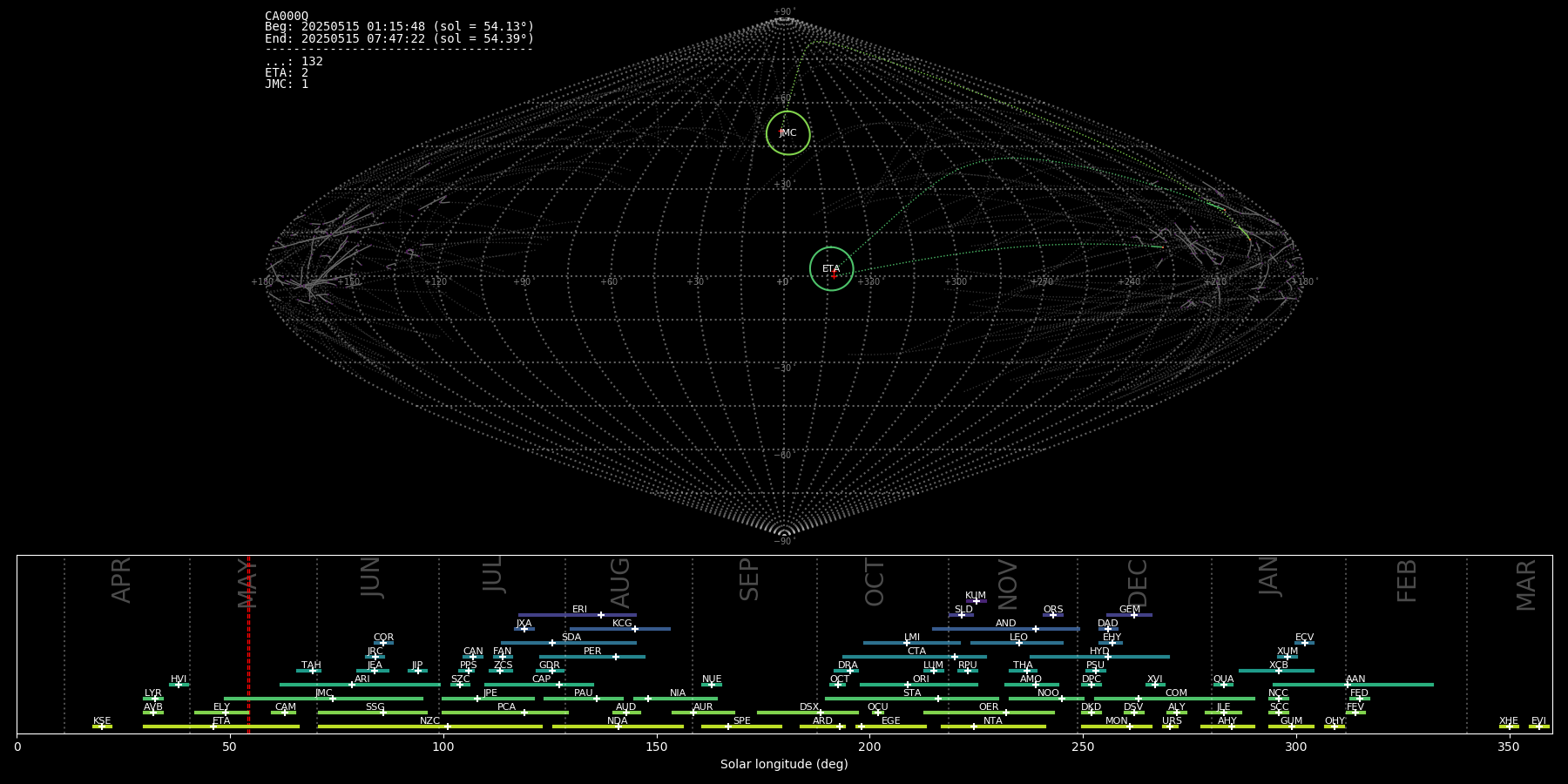The width and height of the screenshot is (1568, 784).
Task: Select the HYD shower label in timeline
Action: (1099, 651)
